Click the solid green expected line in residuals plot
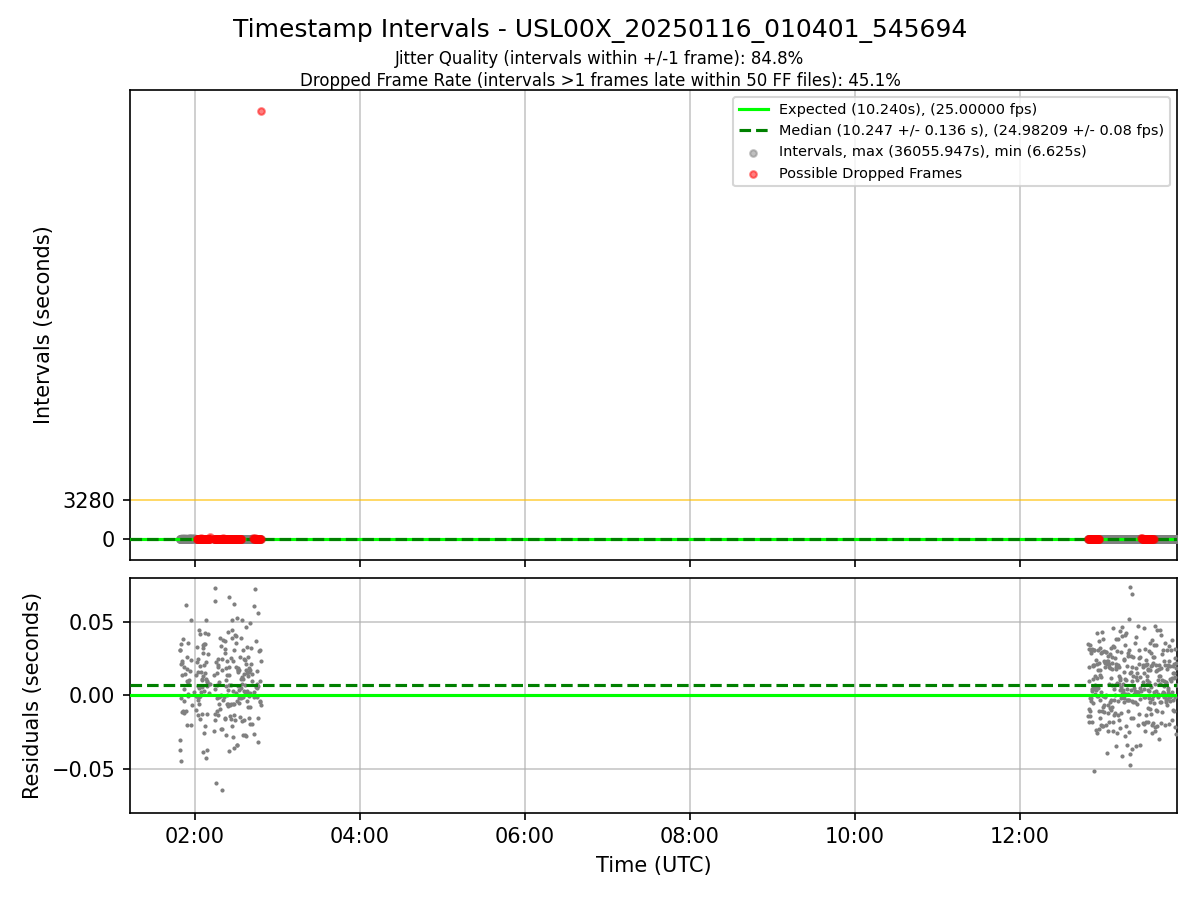This screenshot has height=900, width=1200. [x=653, y=695]
